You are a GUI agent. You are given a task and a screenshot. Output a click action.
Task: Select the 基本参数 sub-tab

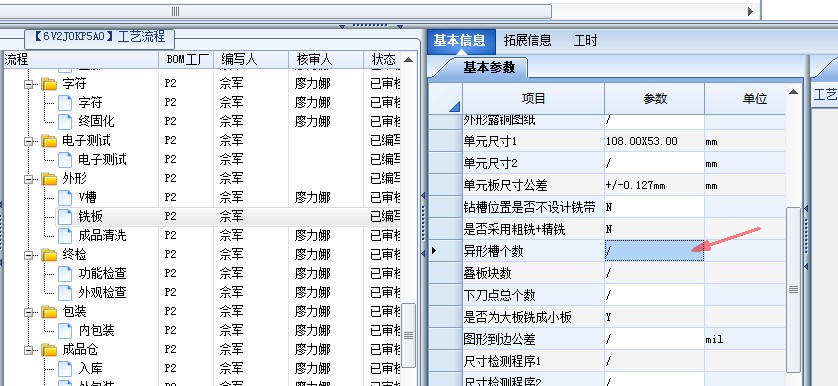point(489,68)
